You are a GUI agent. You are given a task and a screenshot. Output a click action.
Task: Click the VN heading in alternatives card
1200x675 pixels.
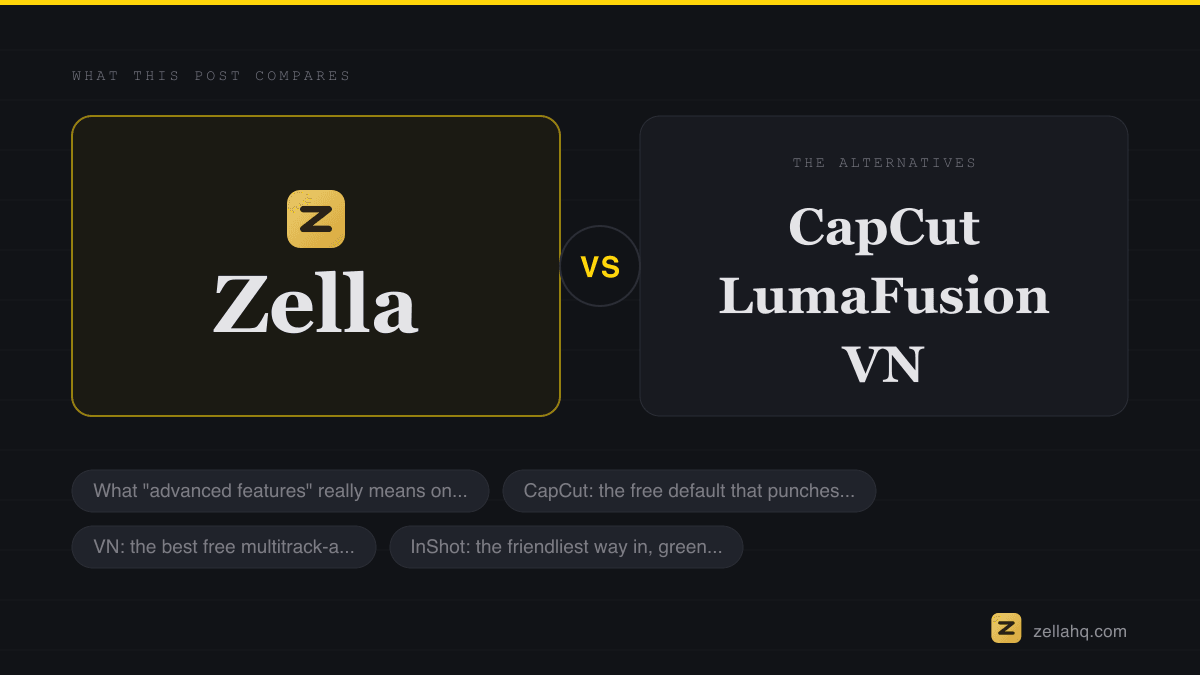coord(883,365)
